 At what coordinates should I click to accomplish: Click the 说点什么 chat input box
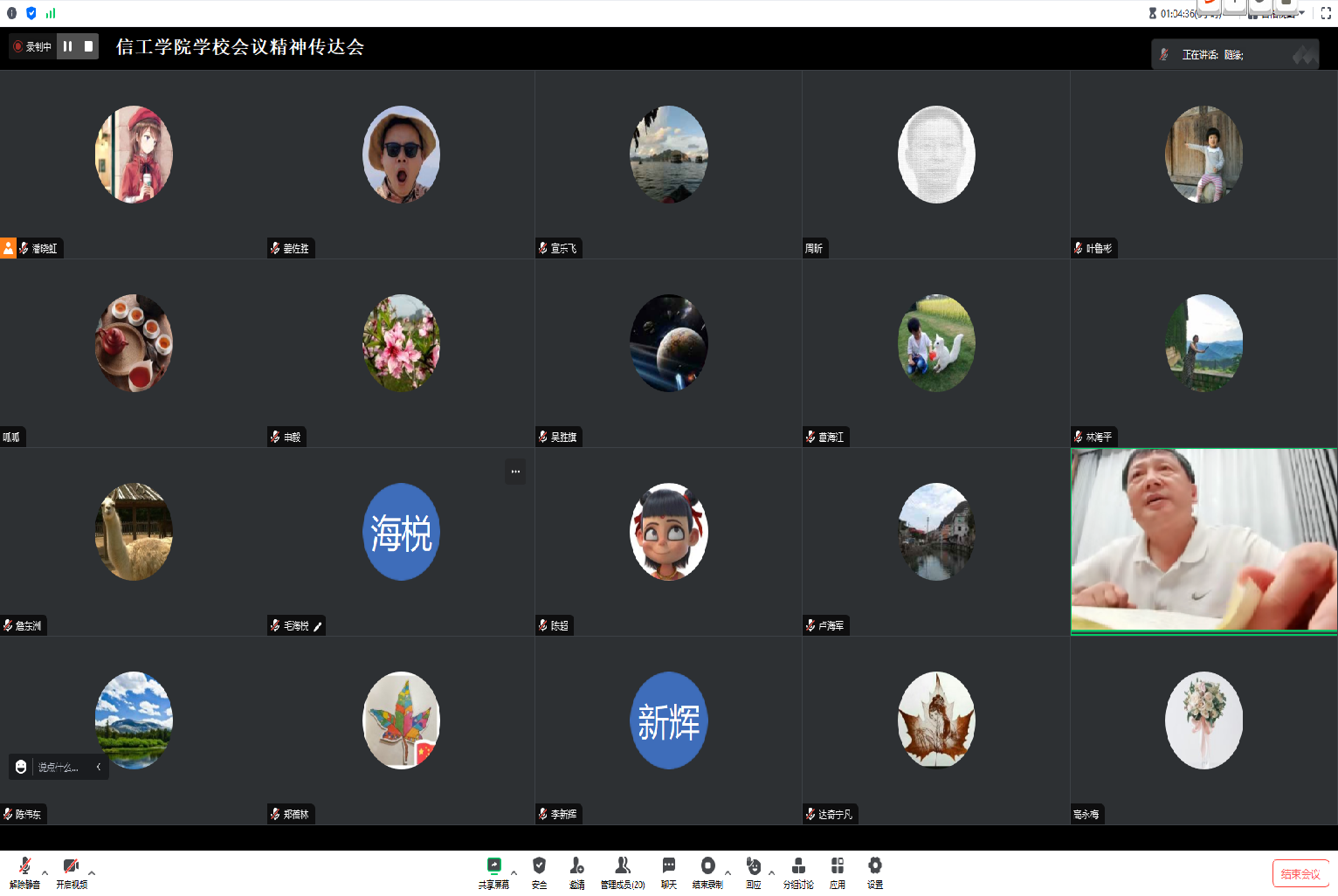(x=59, y=767)
